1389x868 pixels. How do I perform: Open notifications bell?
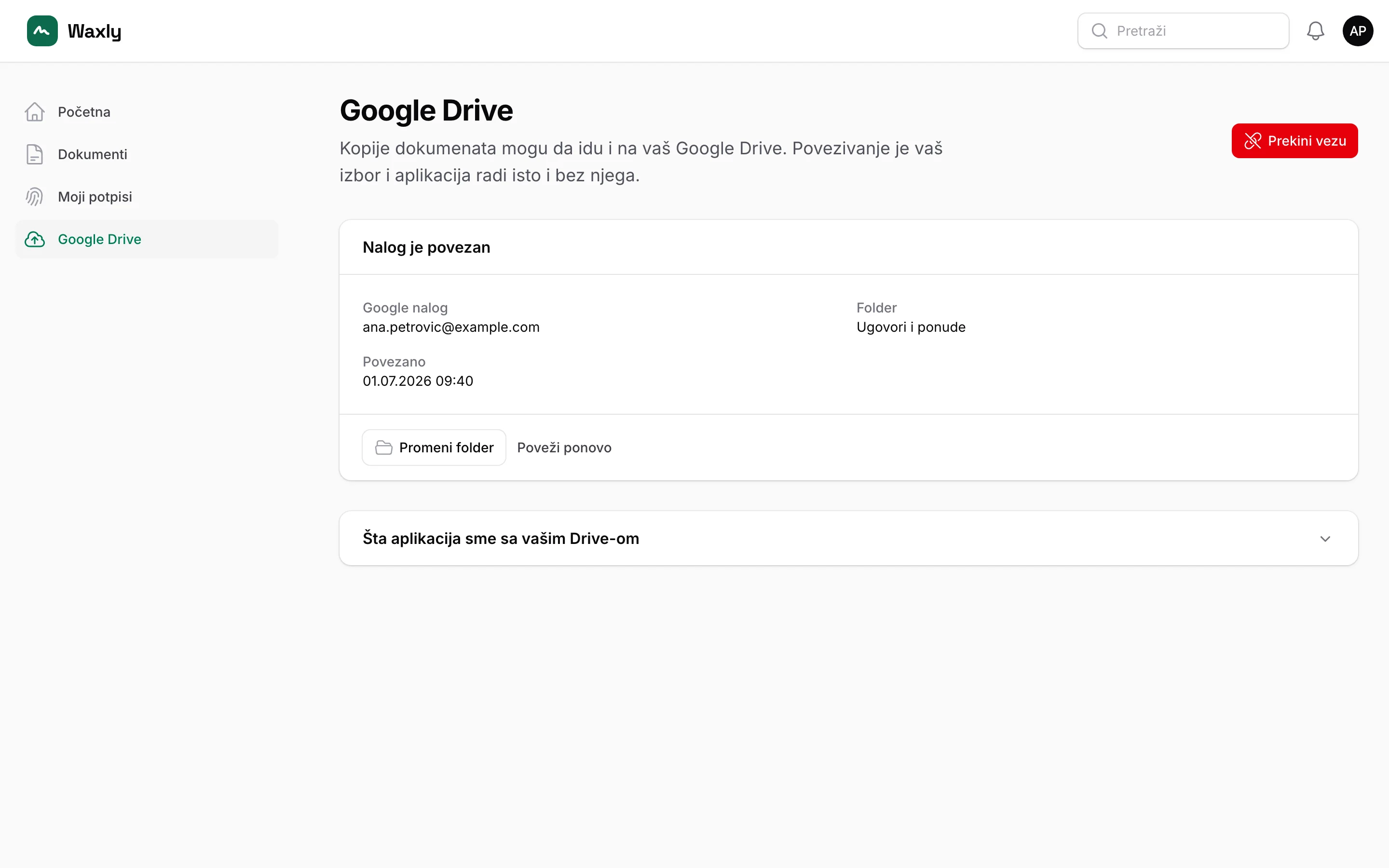tap(1315, 31)
